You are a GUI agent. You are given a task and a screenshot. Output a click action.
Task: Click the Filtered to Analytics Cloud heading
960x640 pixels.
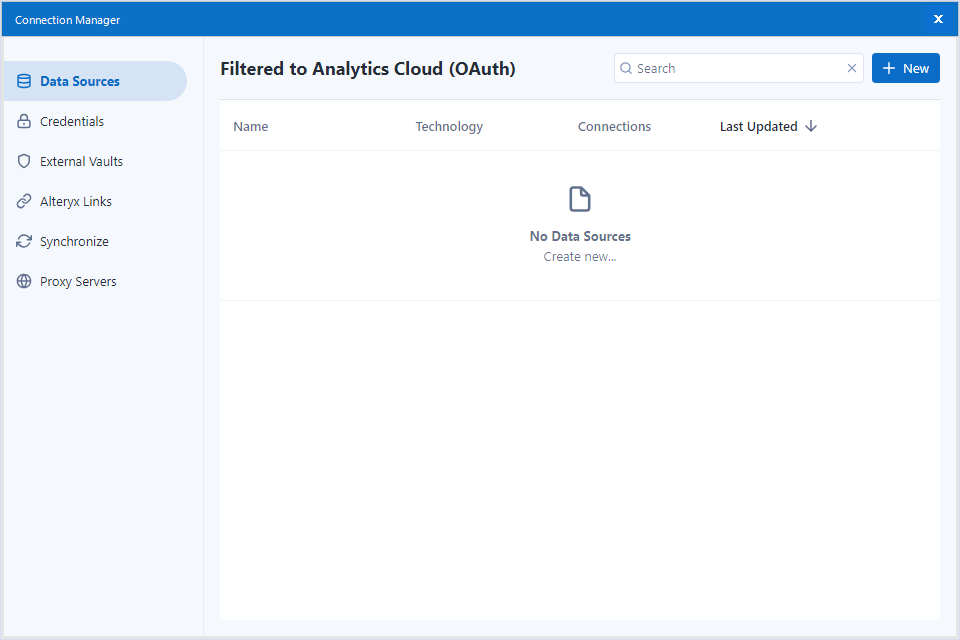[368, 69]
